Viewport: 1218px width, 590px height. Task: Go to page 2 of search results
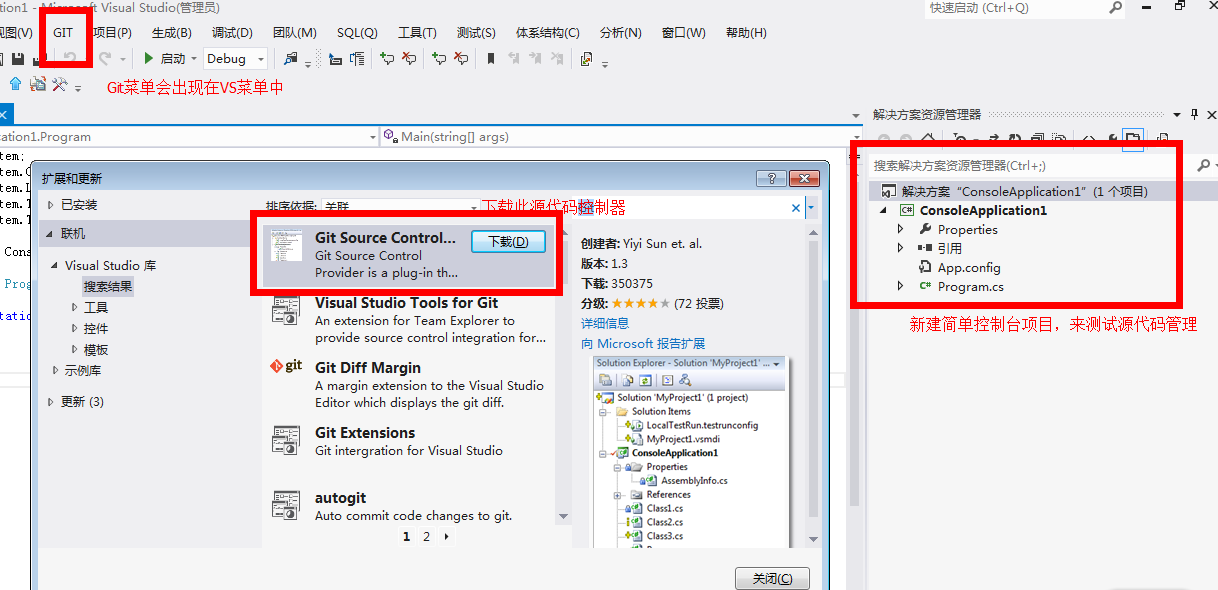(426, 537)
